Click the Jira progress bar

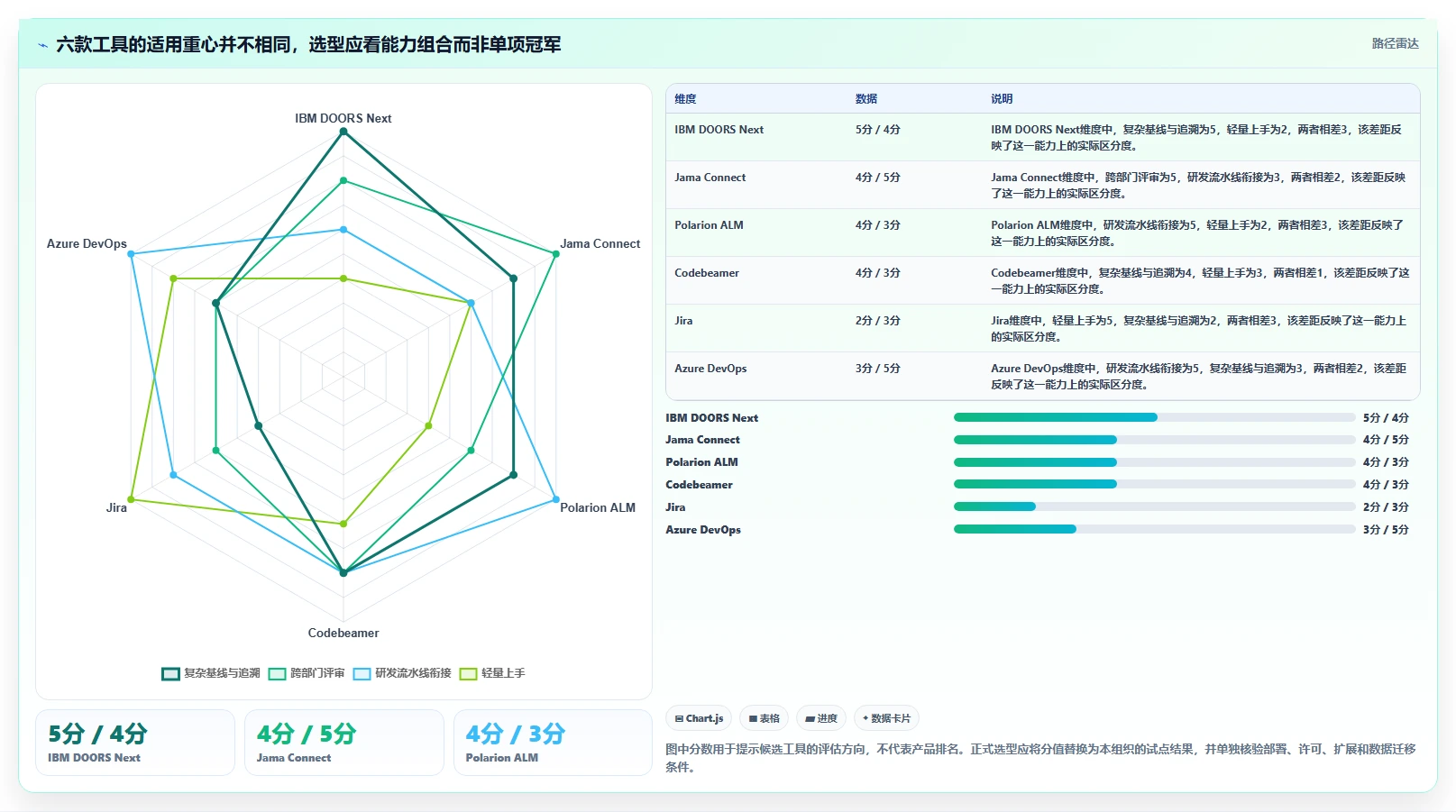1154,506
